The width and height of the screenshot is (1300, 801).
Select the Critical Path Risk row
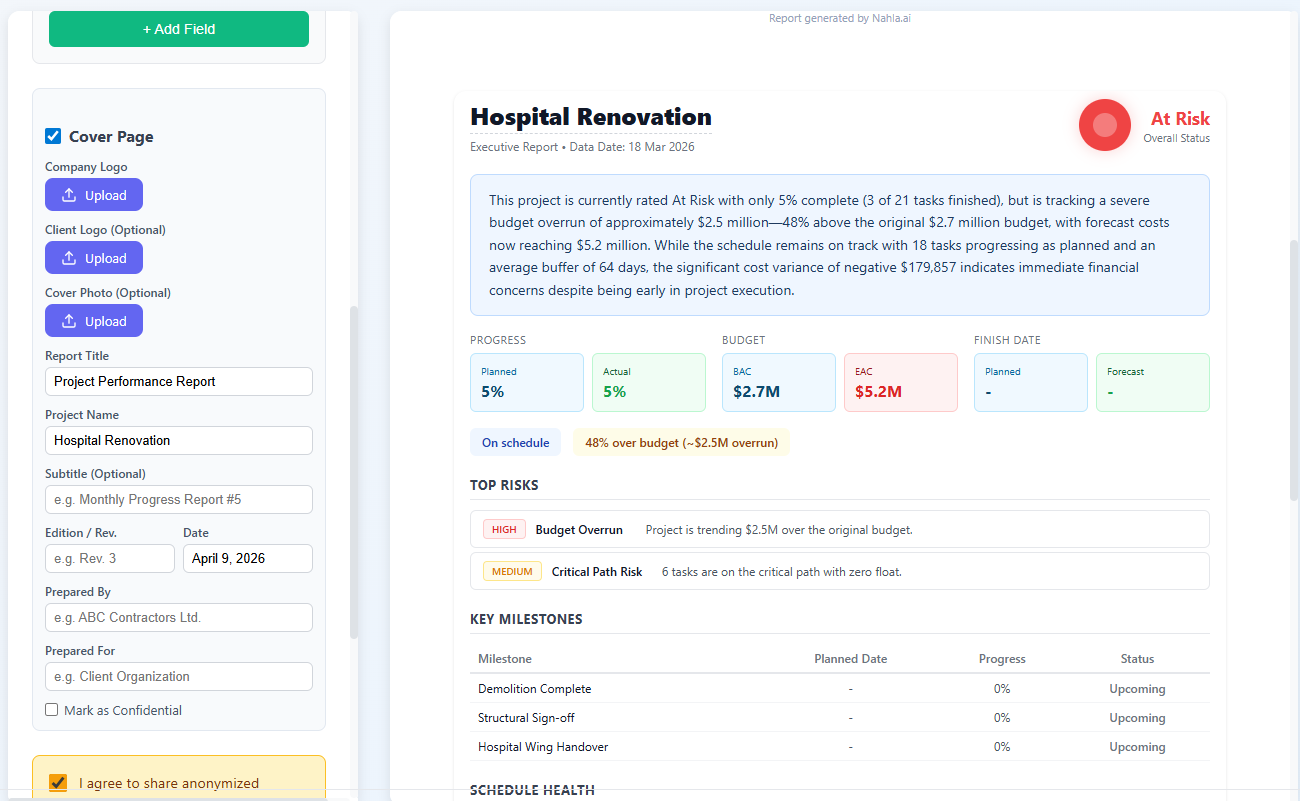click(x=840, y=571)
